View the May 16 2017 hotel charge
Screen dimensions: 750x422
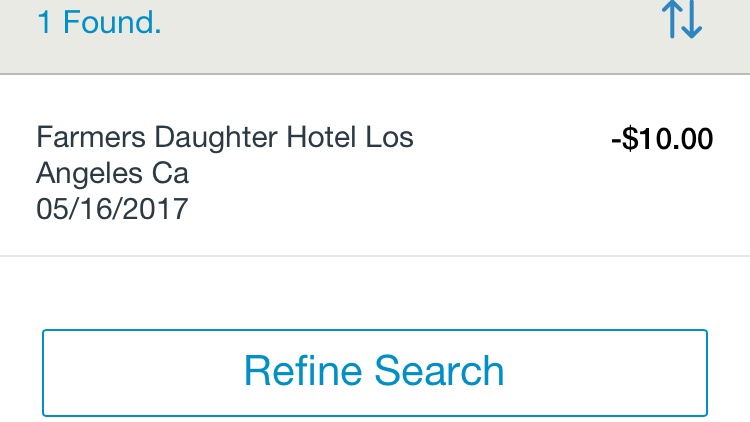(375, 166)
